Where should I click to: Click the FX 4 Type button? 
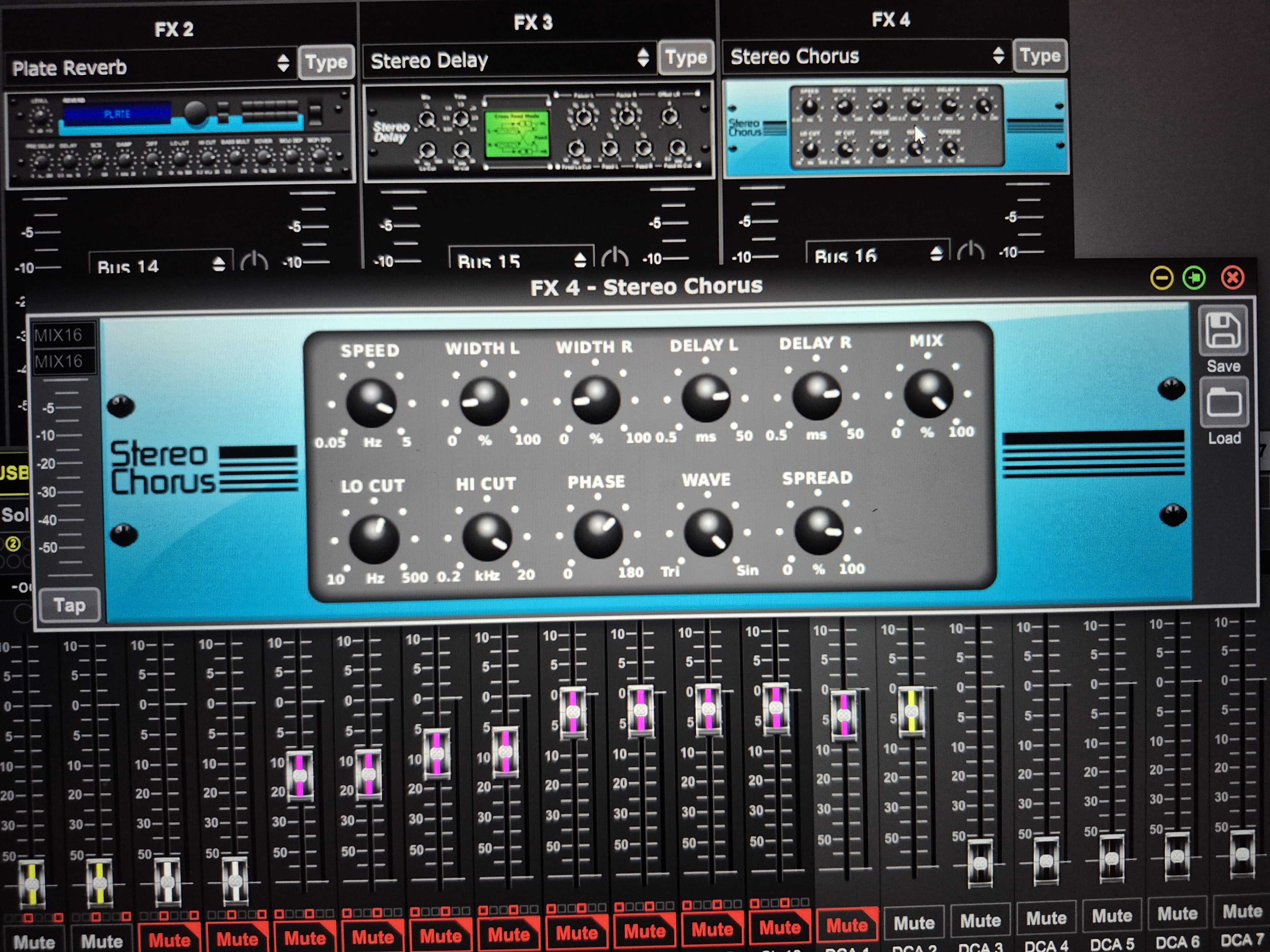[x=1040, y=56]
